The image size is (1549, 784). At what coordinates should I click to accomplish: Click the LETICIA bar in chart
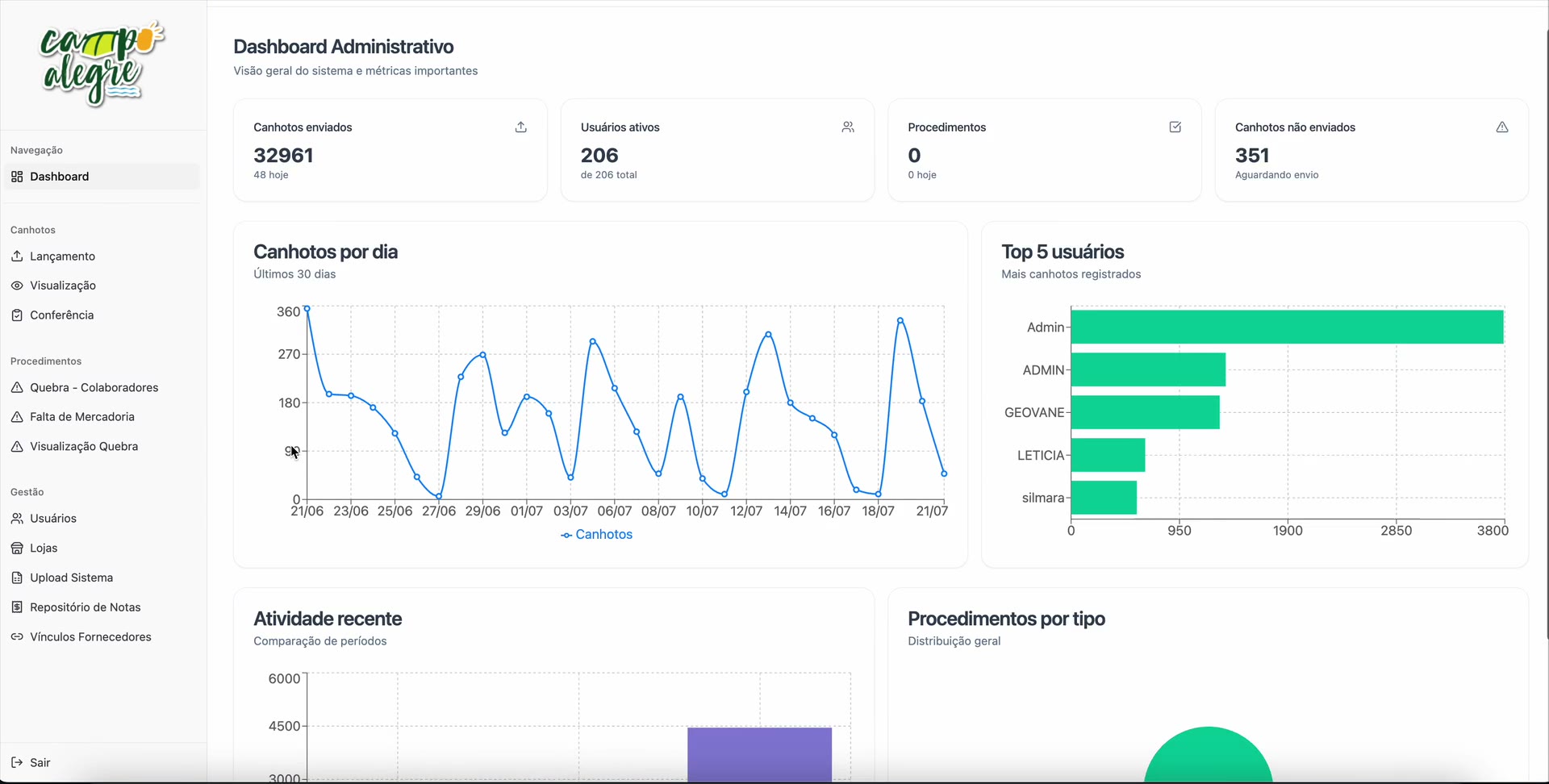1108,455
